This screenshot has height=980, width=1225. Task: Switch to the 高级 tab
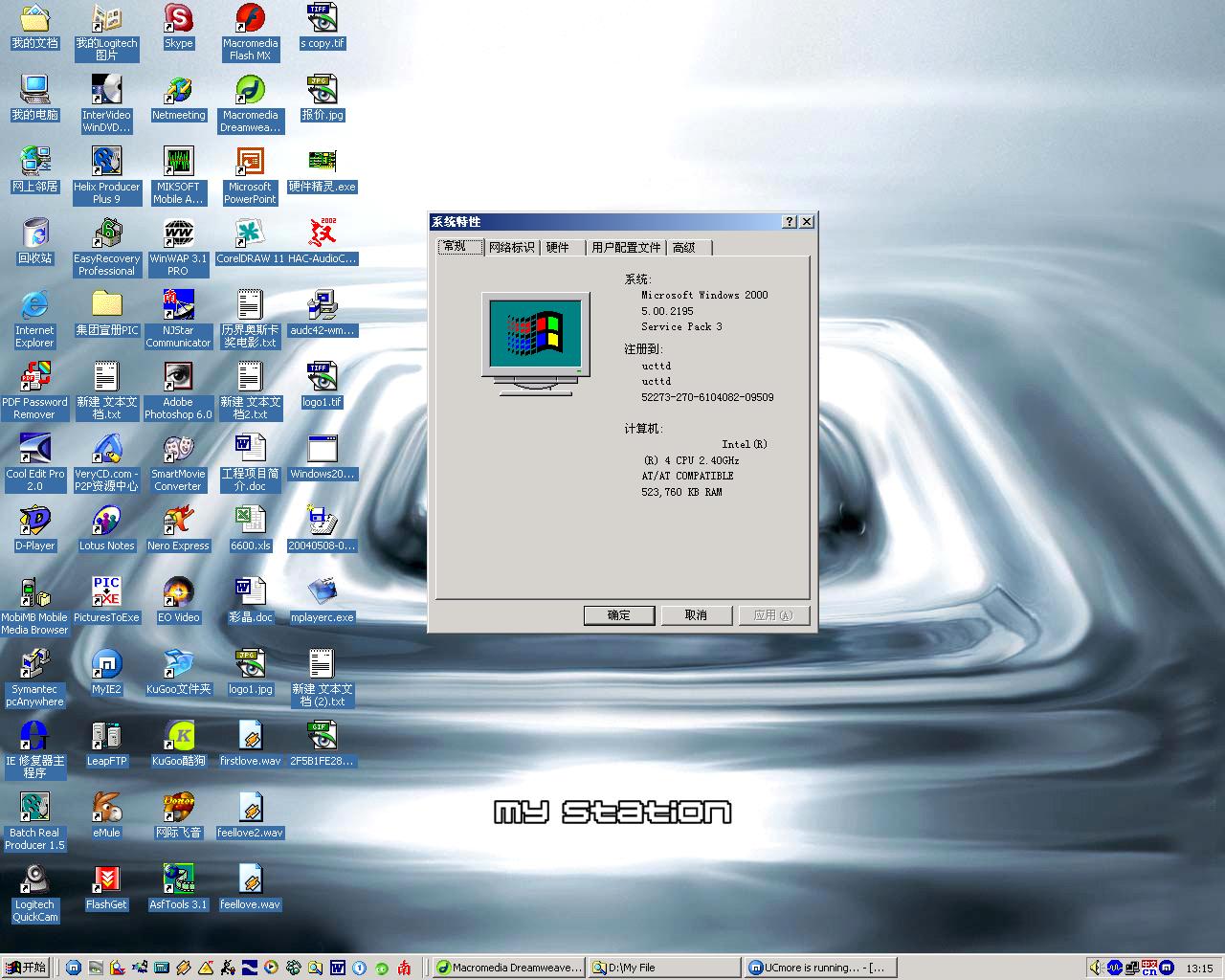(688, 248)
